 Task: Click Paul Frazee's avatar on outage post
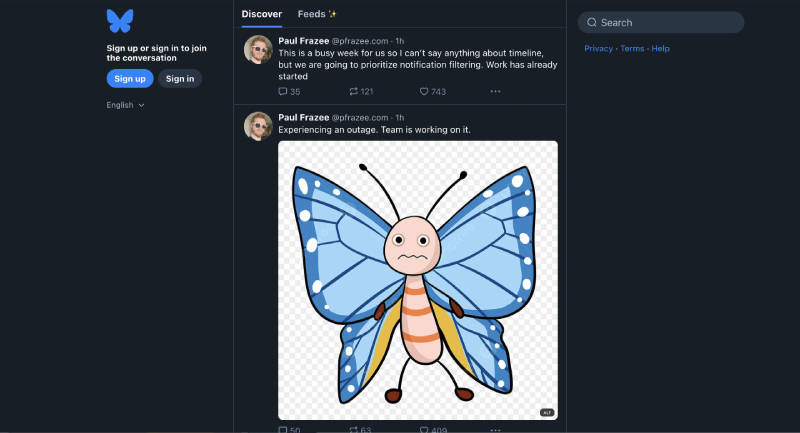point(258,125)
